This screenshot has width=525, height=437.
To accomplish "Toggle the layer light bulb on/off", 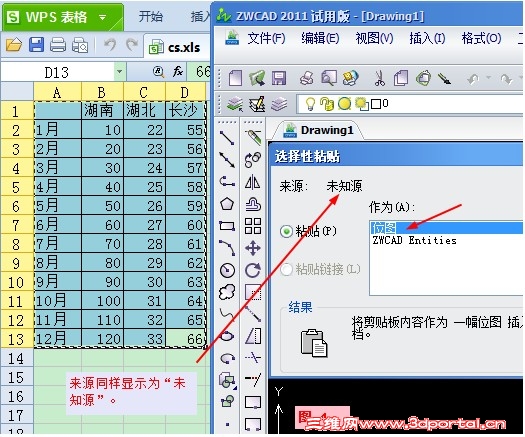I will coord(310,104).
